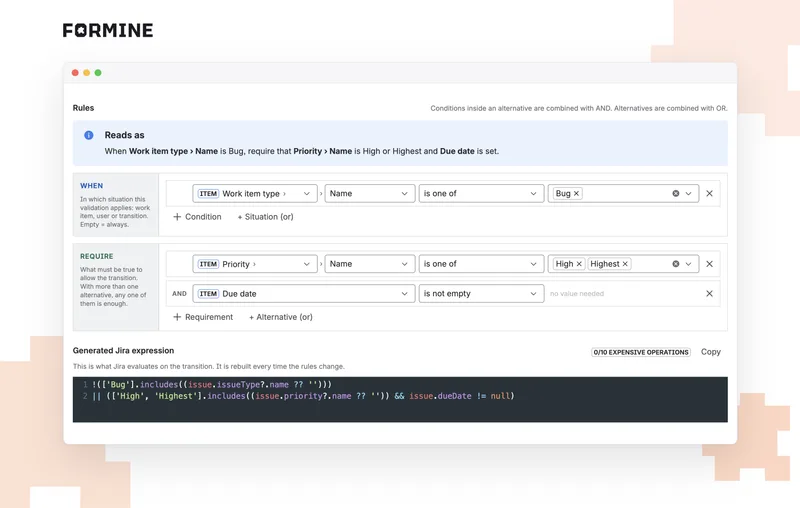Add a new Condition to WHEN
800x508 pixels.
(x=197, y=217)
